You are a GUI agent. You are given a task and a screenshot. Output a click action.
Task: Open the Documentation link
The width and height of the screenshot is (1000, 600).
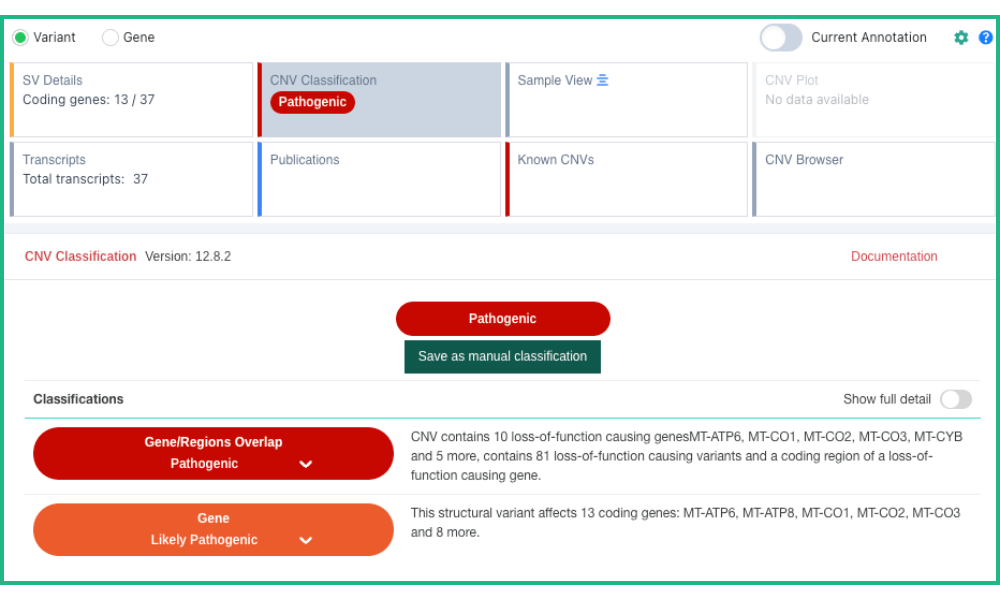(x=894, y=257)
